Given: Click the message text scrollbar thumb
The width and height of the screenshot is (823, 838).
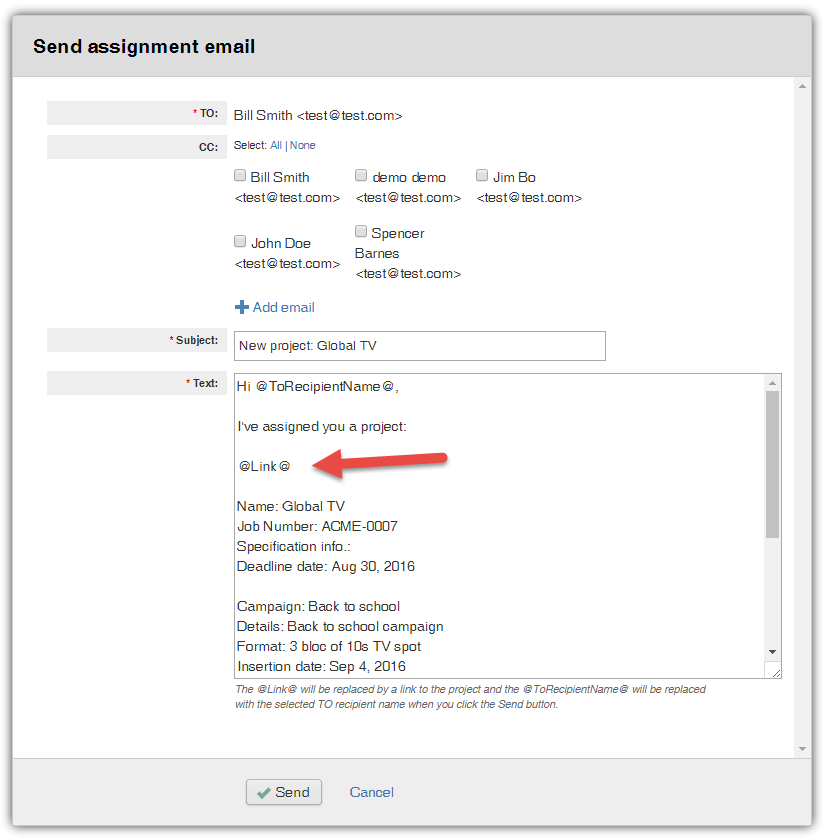Looking at the screenshot, I should (x=772, y=464).
